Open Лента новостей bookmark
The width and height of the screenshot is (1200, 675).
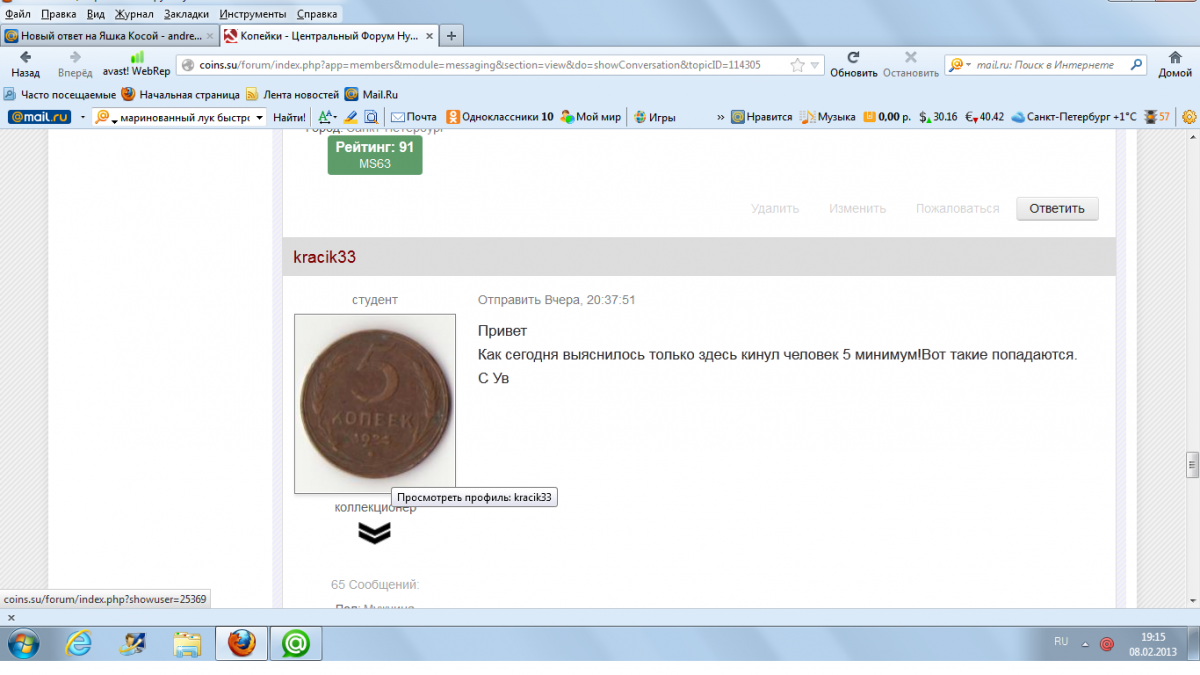click(293, 94)
